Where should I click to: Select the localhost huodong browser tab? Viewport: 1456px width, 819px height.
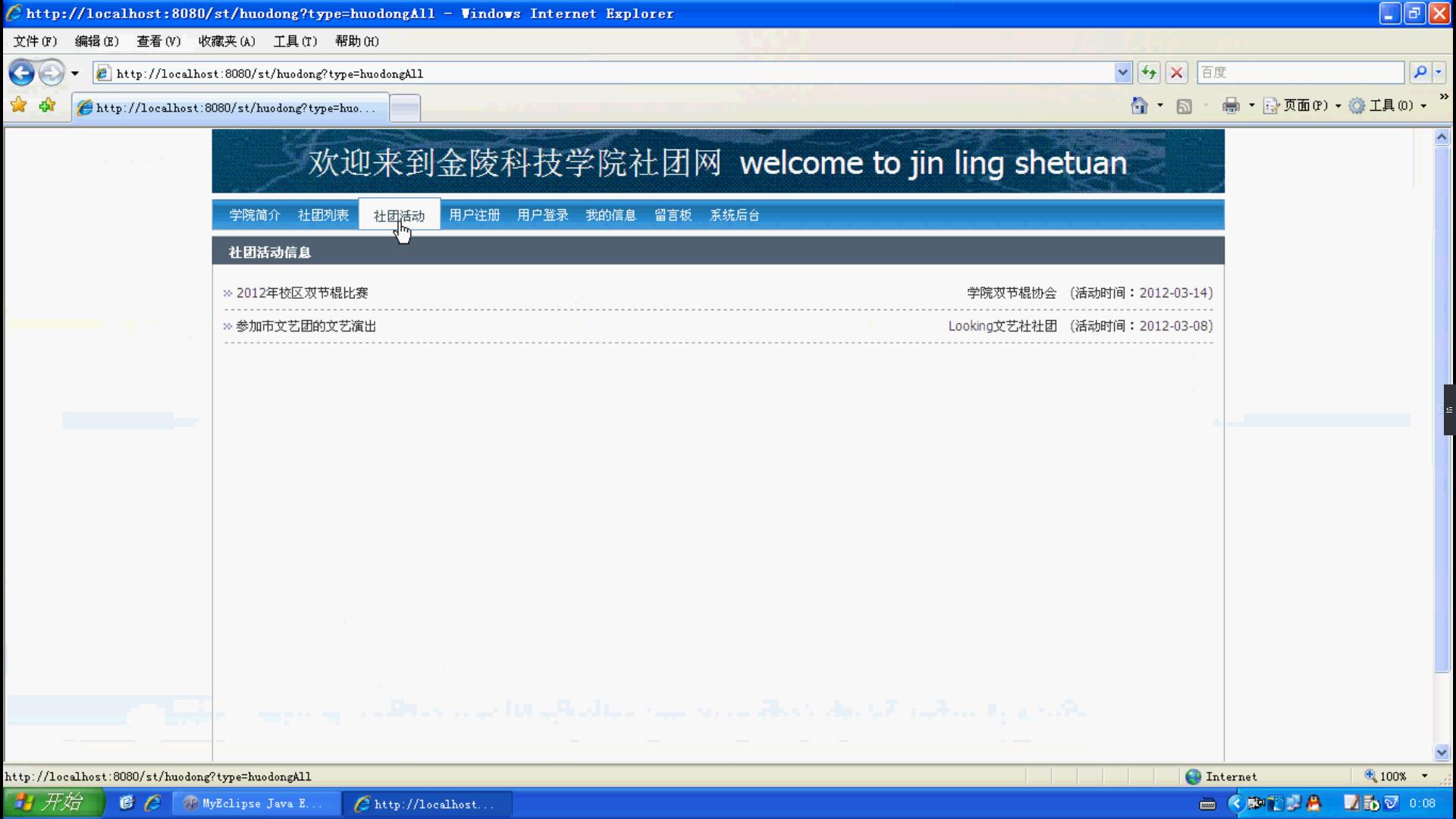pyautogui.click(x=231, y=108)
